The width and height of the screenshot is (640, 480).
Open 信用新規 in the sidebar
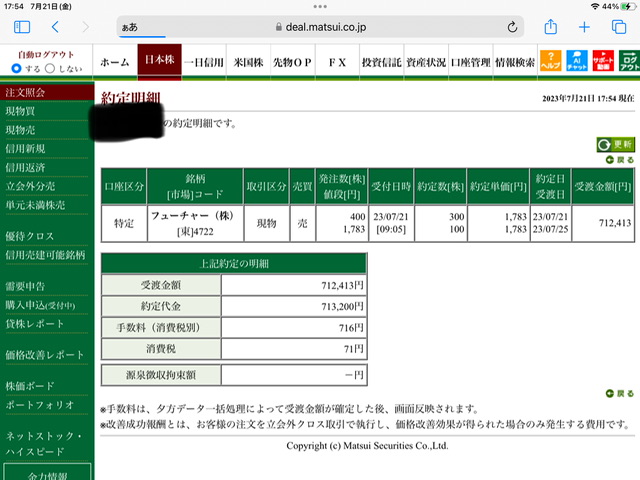pos(25,149)
